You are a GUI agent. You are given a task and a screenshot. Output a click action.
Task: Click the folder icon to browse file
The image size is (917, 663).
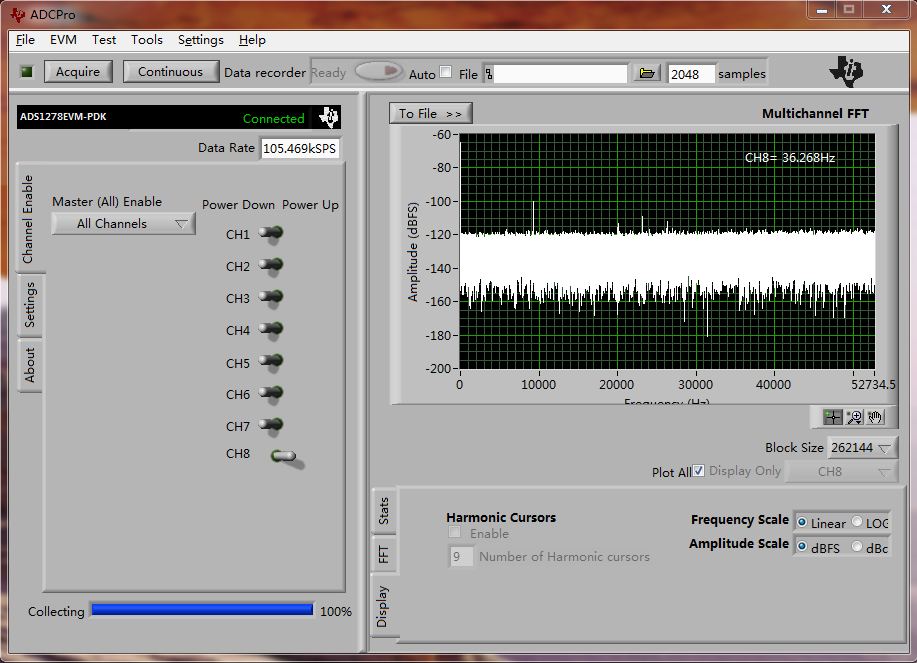pyautogui.click(x=647, y=73)
